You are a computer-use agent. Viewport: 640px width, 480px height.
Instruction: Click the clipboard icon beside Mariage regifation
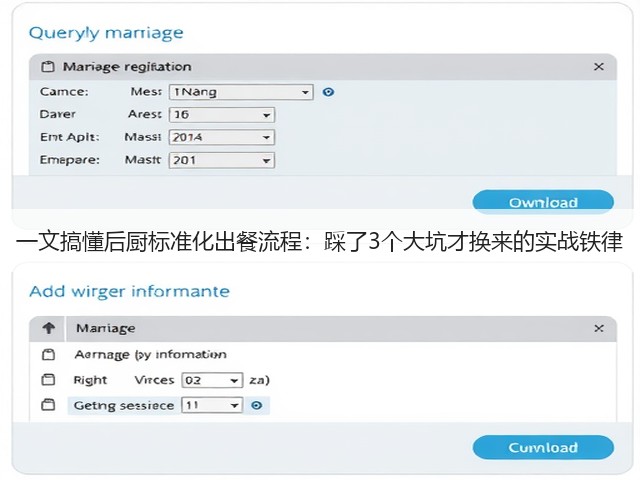[x=48, y=67]
